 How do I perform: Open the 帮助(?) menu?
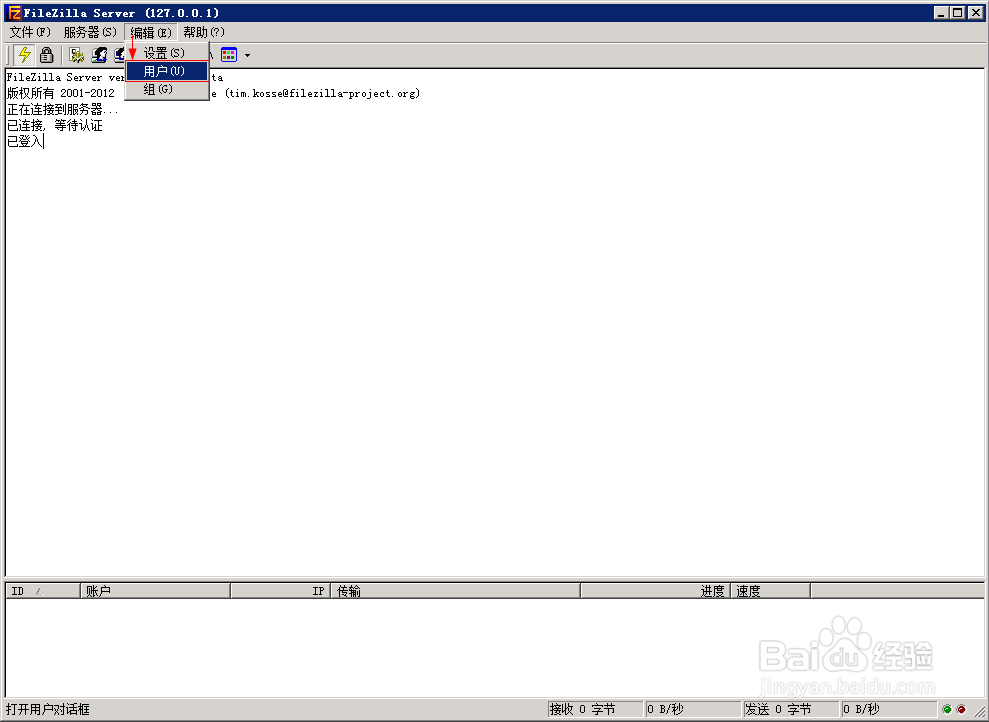point(204,32)
